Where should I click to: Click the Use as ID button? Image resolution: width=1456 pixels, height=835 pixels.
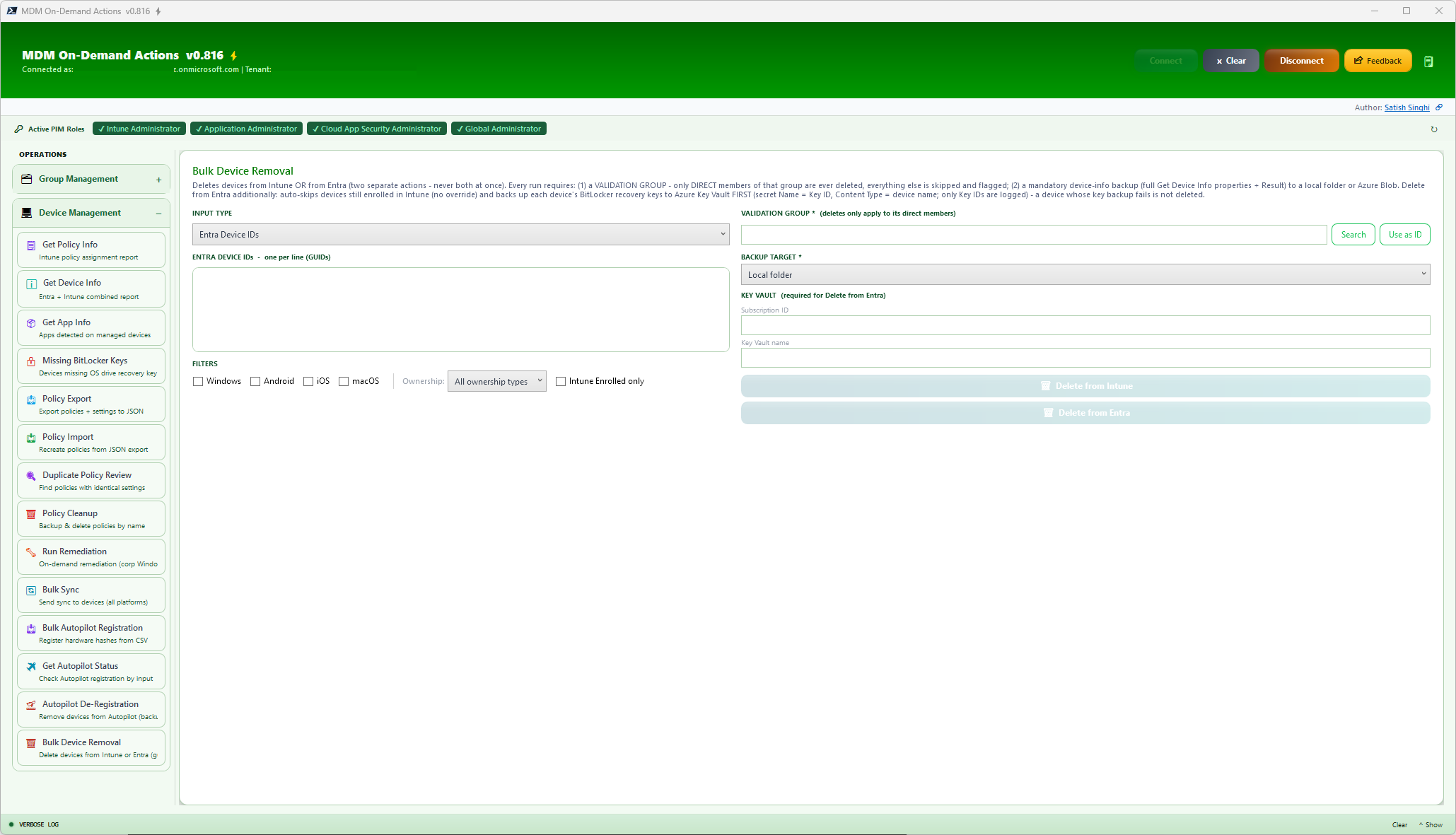(1405, 235)
